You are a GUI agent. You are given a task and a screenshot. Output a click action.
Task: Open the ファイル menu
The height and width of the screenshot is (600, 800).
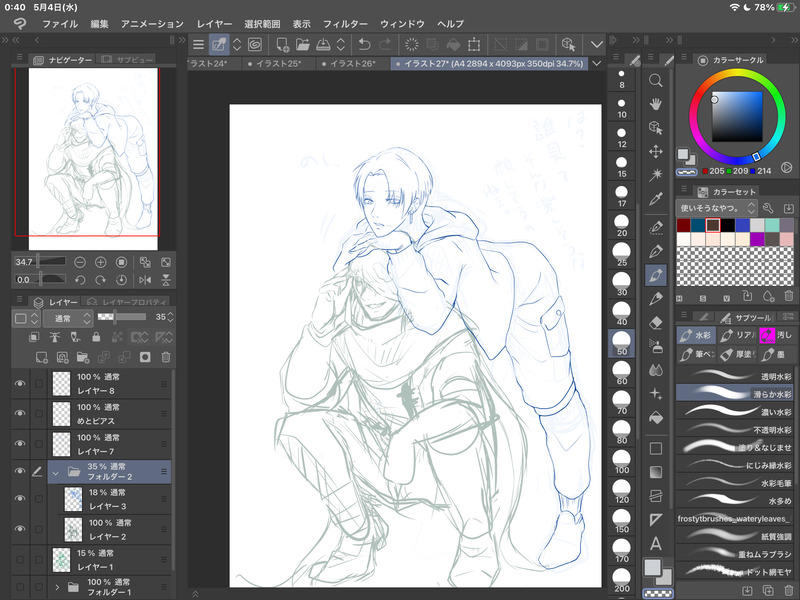click(x=59, y=23)
